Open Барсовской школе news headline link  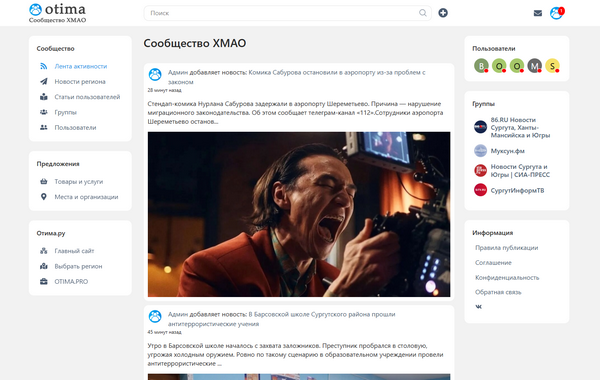282,319
